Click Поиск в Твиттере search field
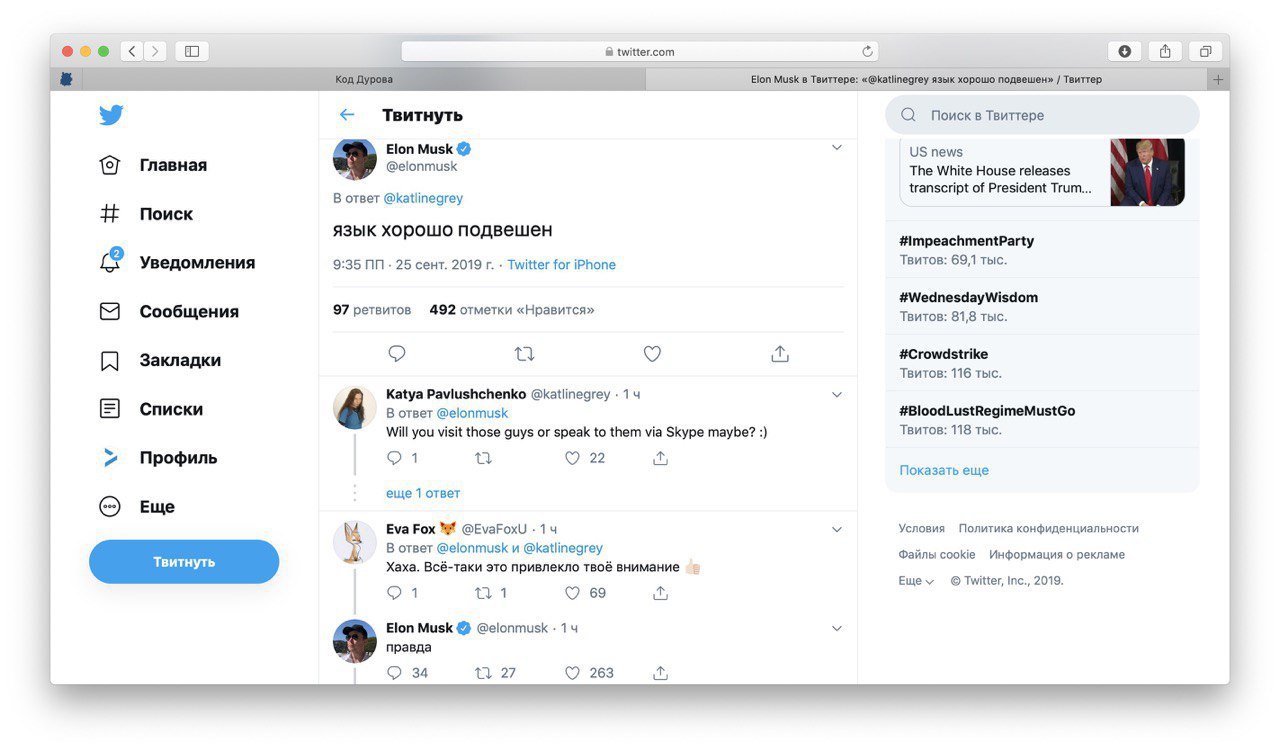Screen dimensions: 1280x751 click(1042, 115)
